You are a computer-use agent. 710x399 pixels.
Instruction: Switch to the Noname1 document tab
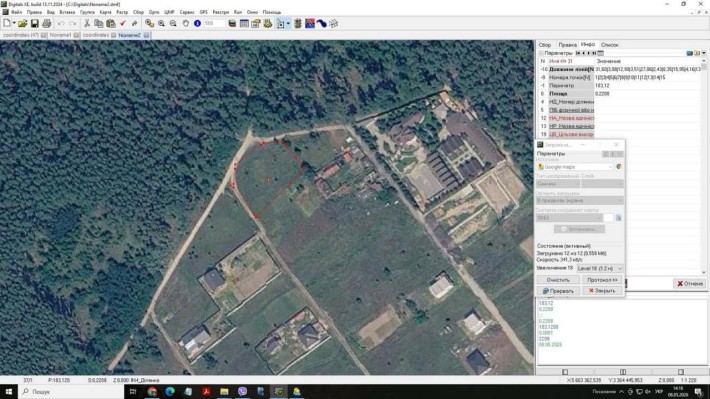tap(60, 35)
